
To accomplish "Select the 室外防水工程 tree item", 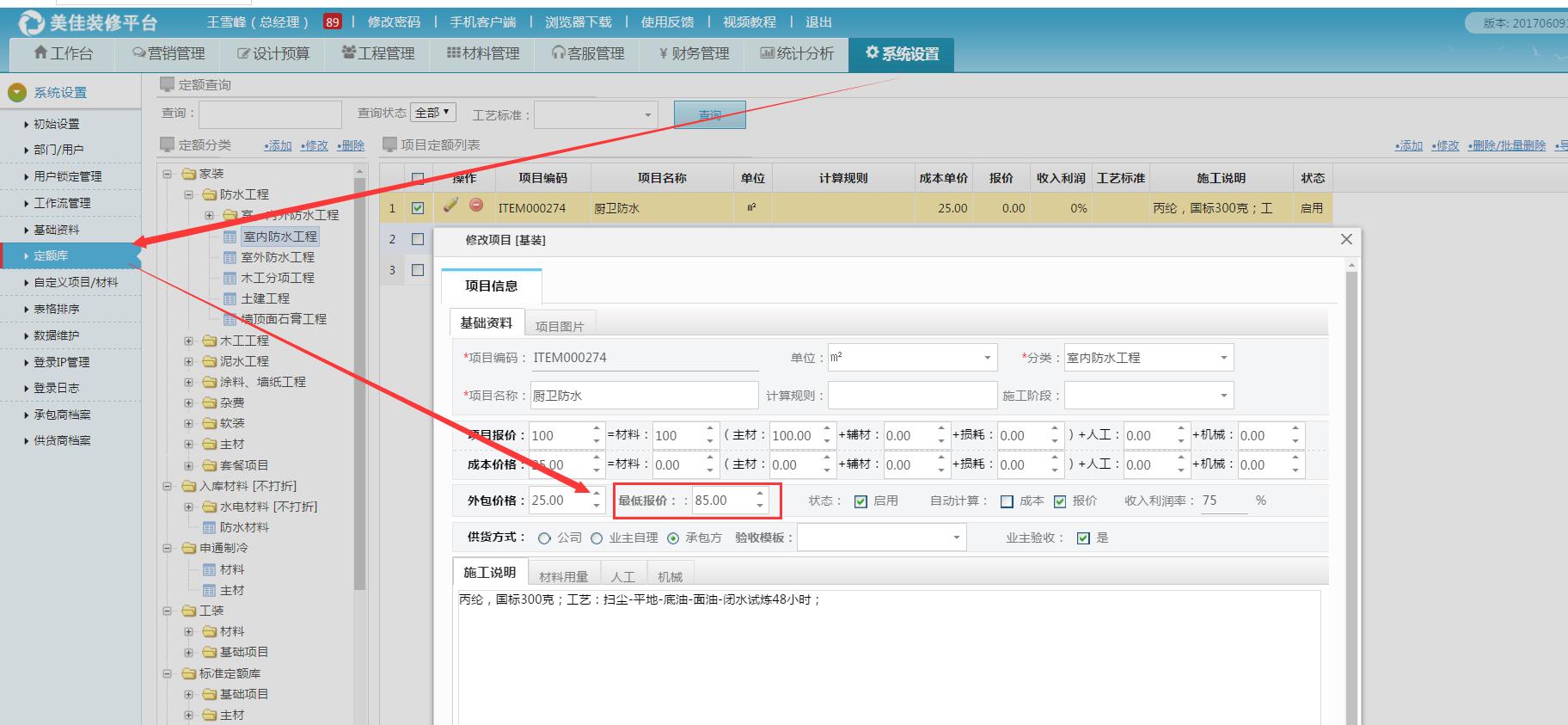I will [x=277, y=257].
